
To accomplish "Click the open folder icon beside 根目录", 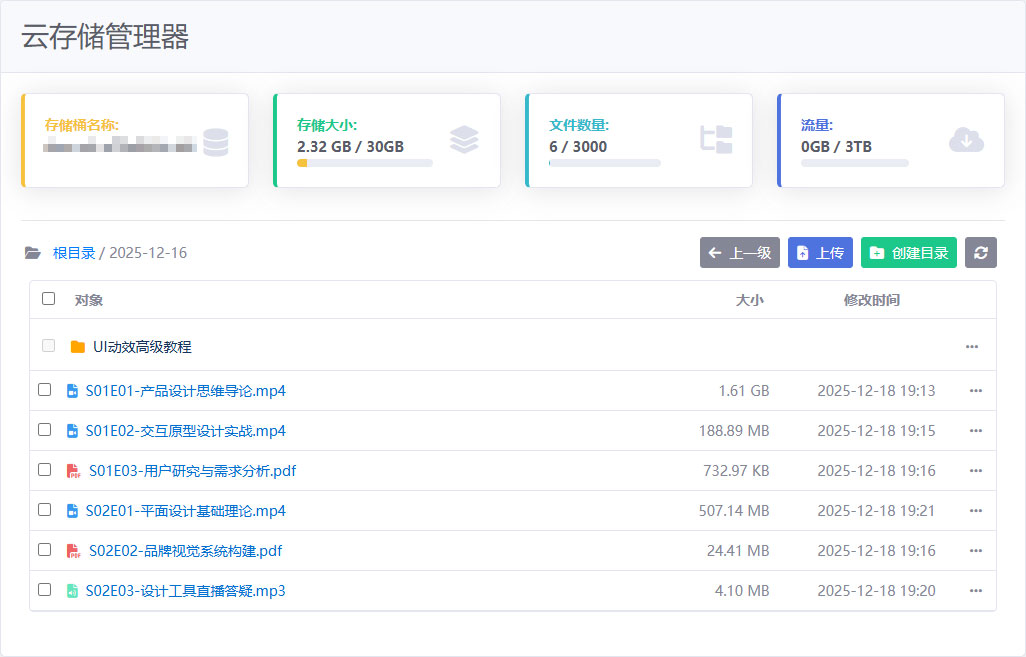I will coord(33,253).
